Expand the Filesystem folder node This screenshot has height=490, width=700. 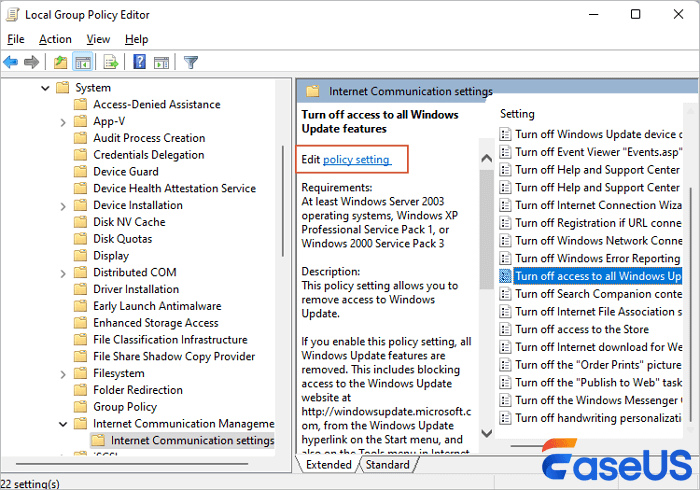[x=64, y=373]
